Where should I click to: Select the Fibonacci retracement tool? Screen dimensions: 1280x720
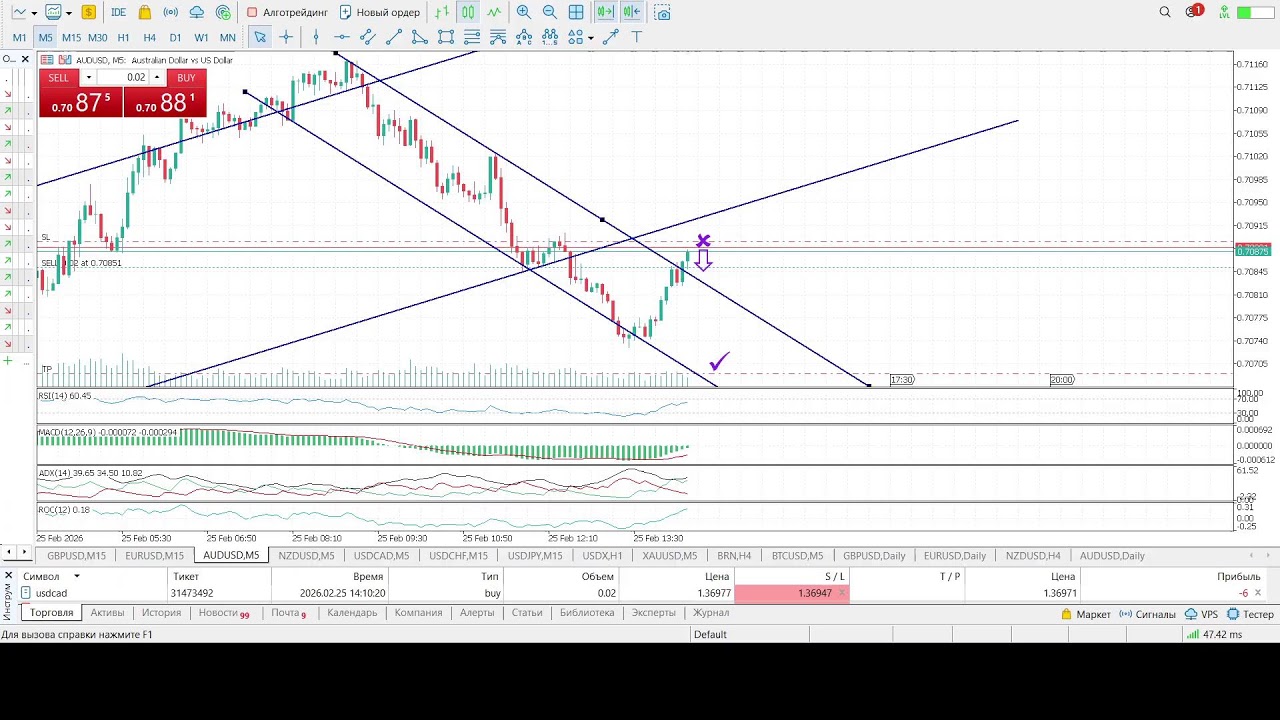click(x=472, y=37)
